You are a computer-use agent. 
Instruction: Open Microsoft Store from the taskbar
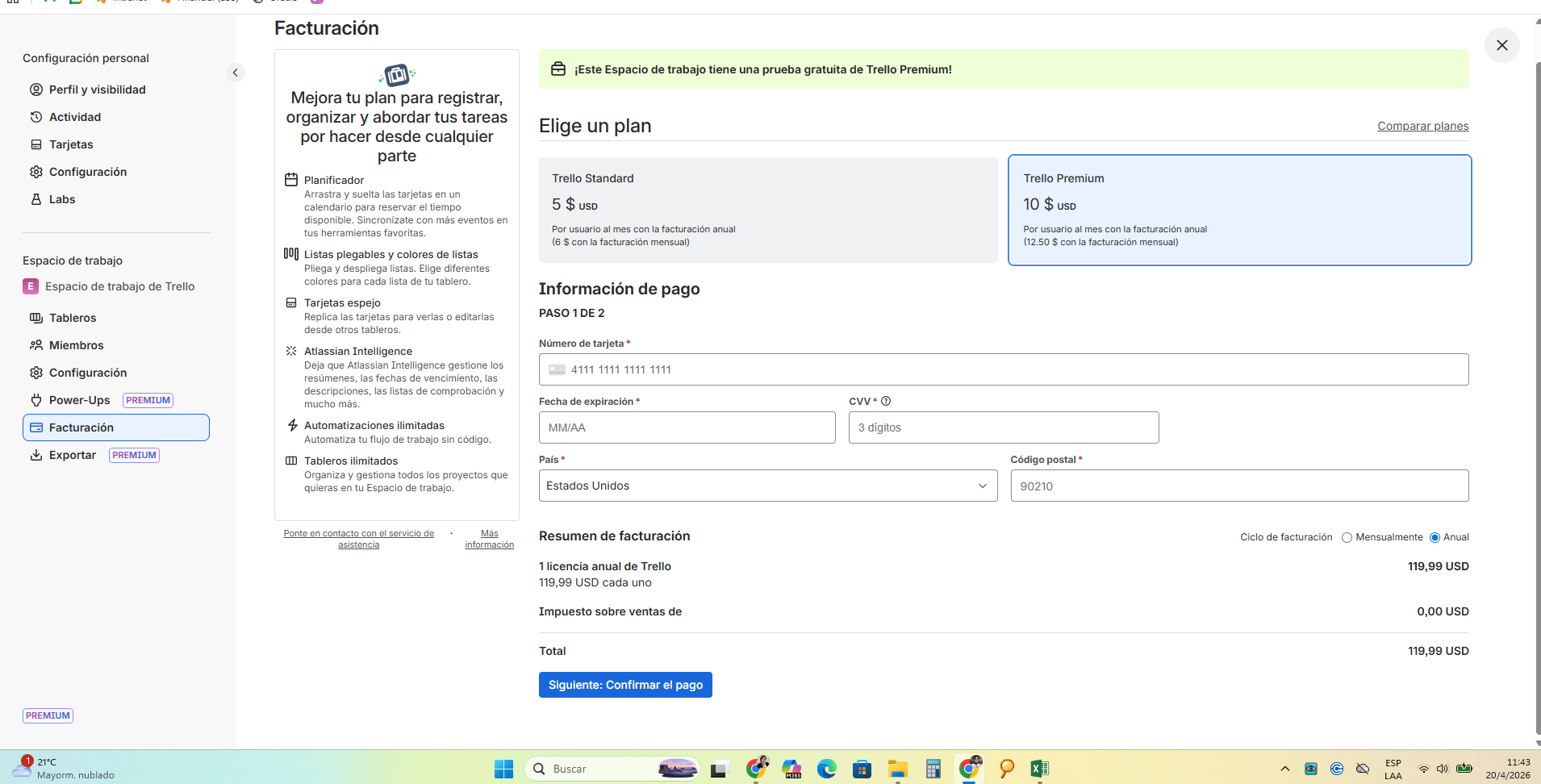862,769
